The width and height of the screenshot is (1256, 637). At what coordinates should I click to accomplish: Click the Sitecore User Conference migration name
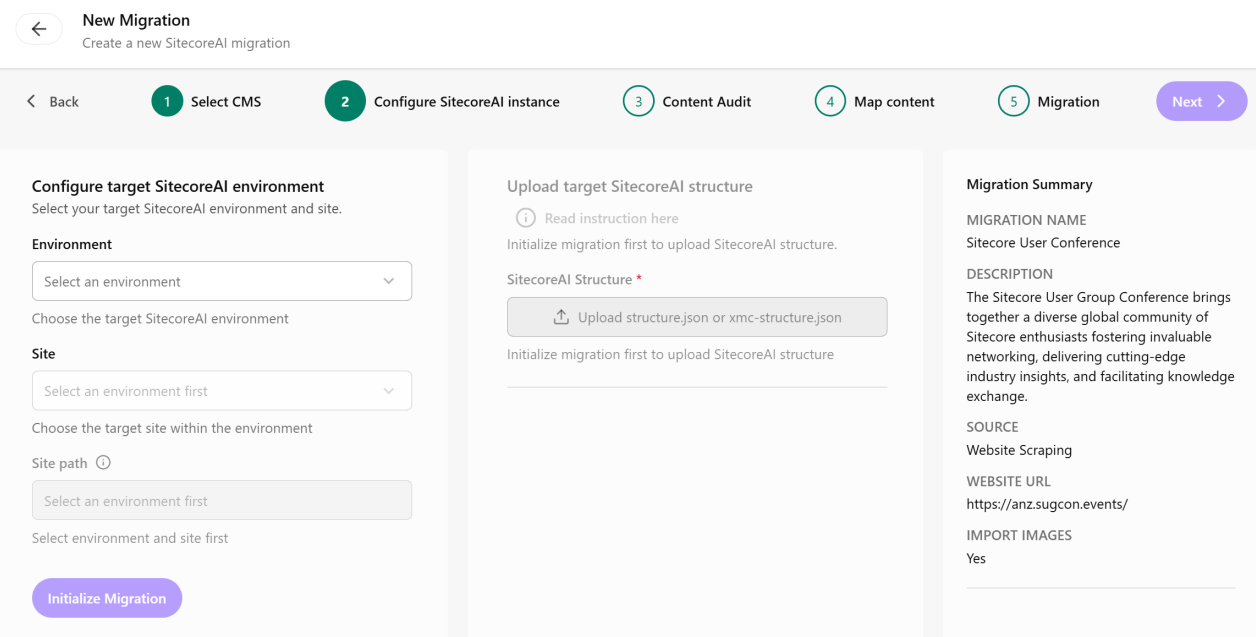[x=1043, y=242]
